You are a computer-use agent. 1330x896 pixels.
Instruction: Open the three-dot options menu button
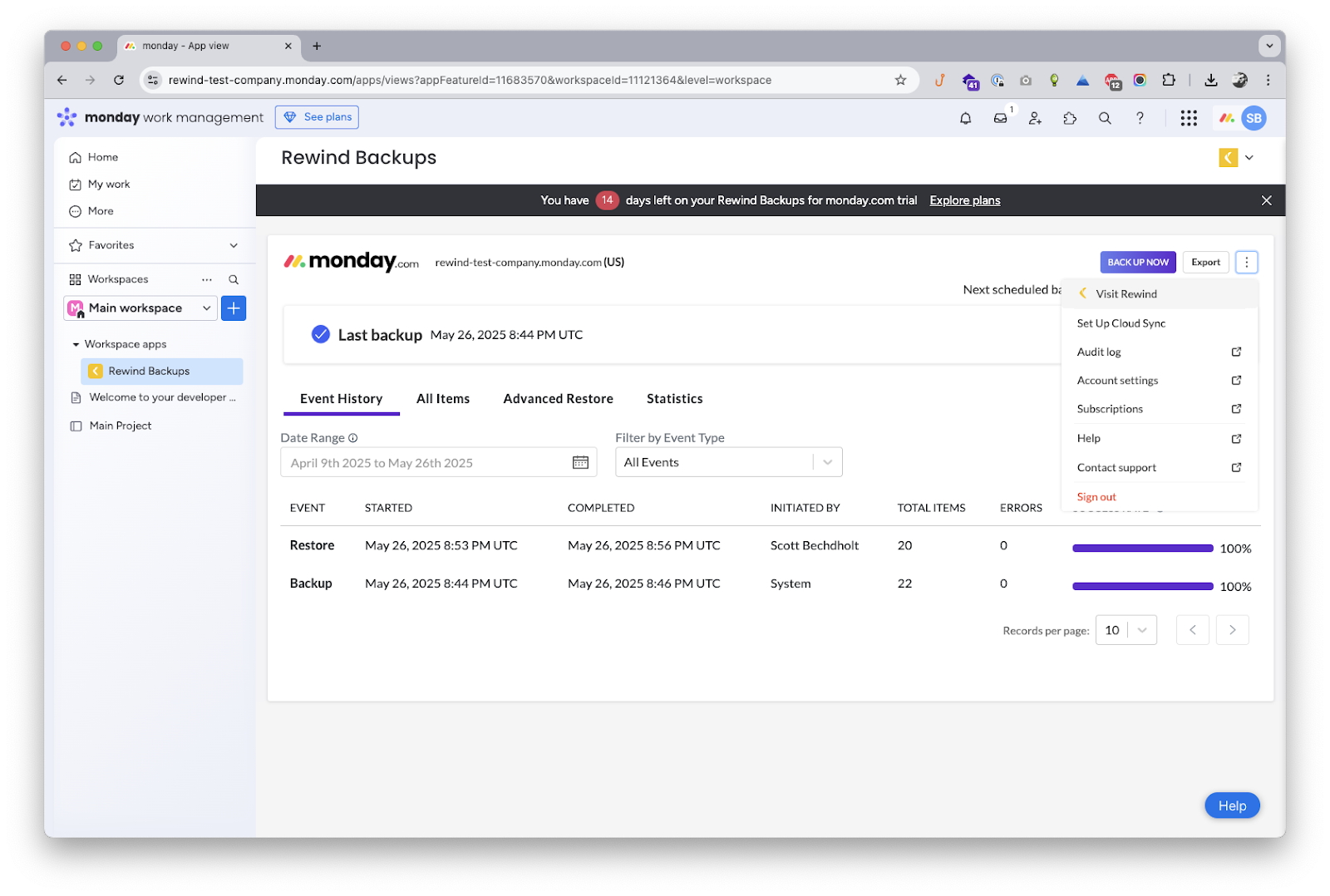[1246, 262]
